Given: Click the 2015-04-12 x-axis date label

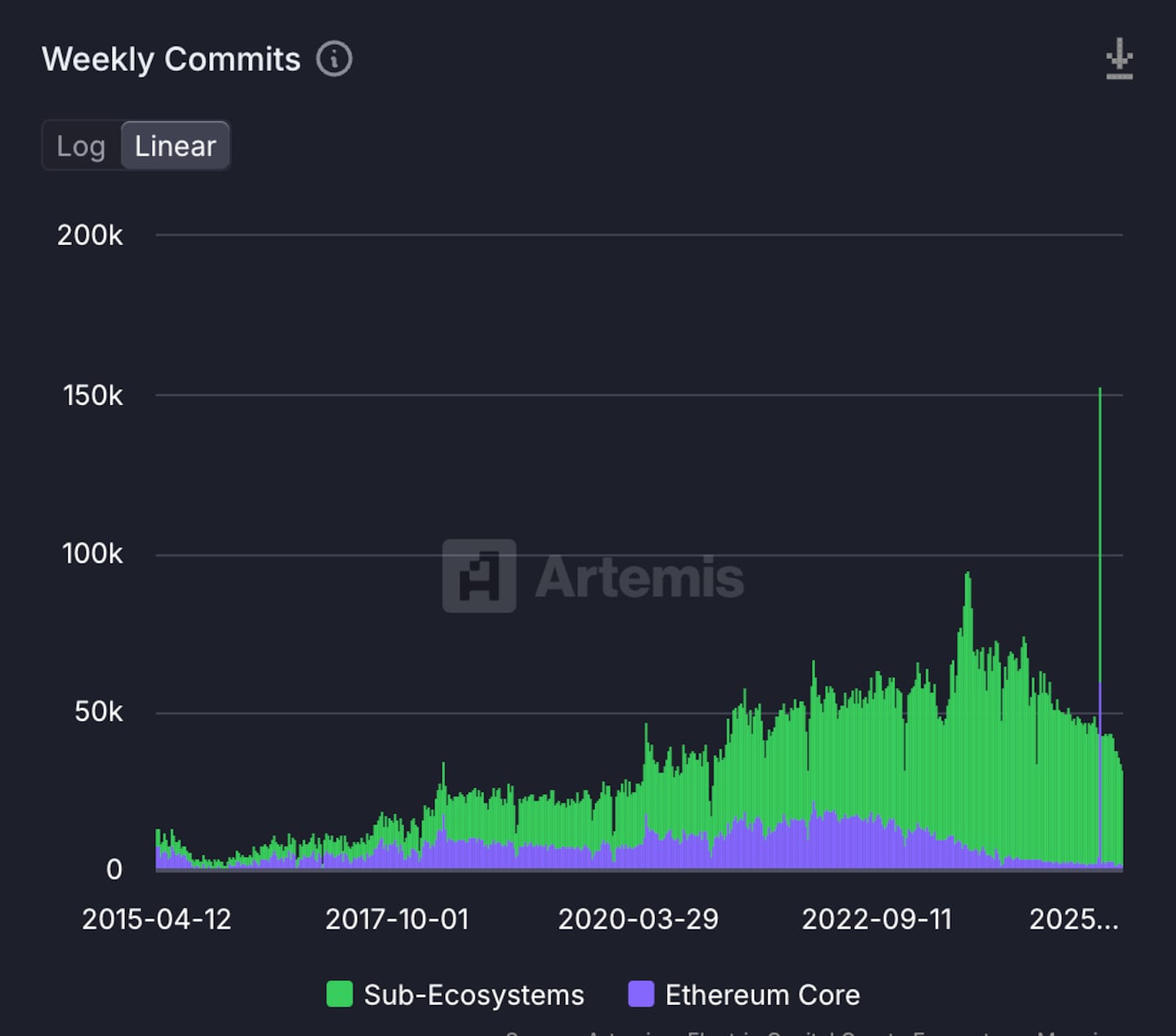Looking at the screenshot, I should [157, 919].
